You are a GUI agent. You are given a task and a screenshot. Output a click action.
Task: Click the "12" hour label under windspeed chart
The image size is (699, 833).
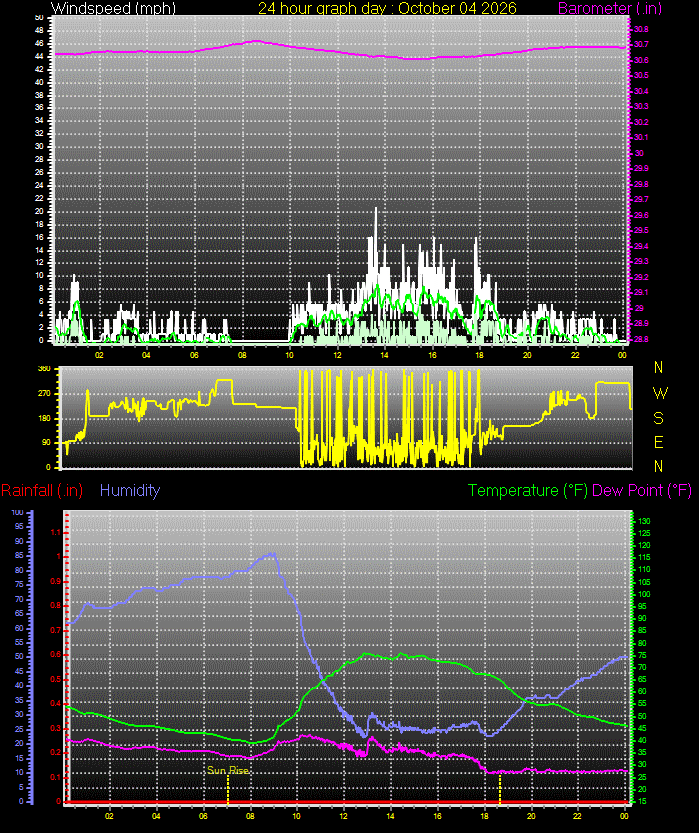[337, 355]
